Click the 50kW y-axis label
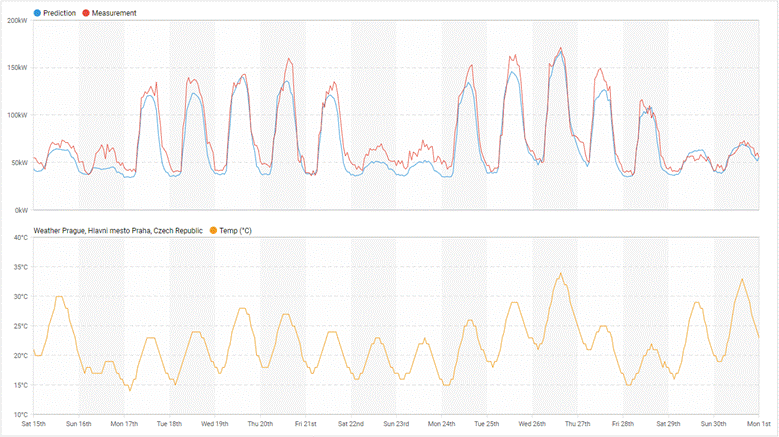The image size is (779, 437). (x=19, y=162)
